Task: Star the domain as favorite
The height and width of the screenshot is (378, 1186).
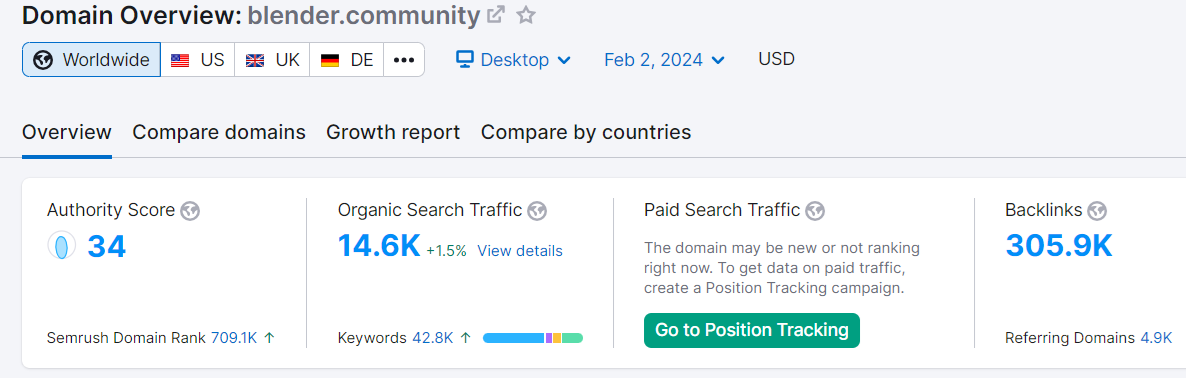Action: pyautogui.click(x=526, y=14)
